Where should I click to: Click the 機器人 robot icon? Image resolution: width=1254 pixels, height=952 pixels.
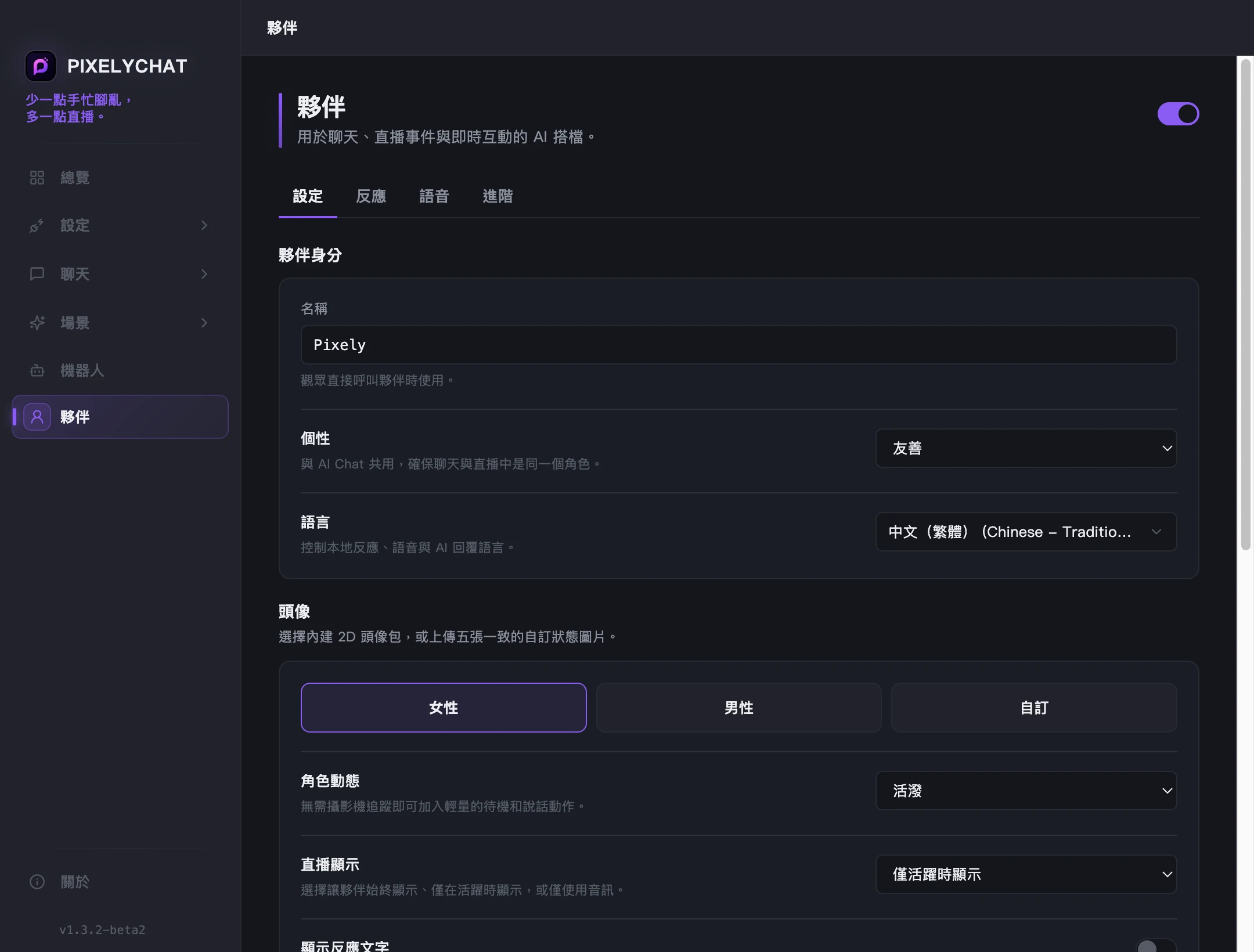pyautogui.click(x=37, y=370)
